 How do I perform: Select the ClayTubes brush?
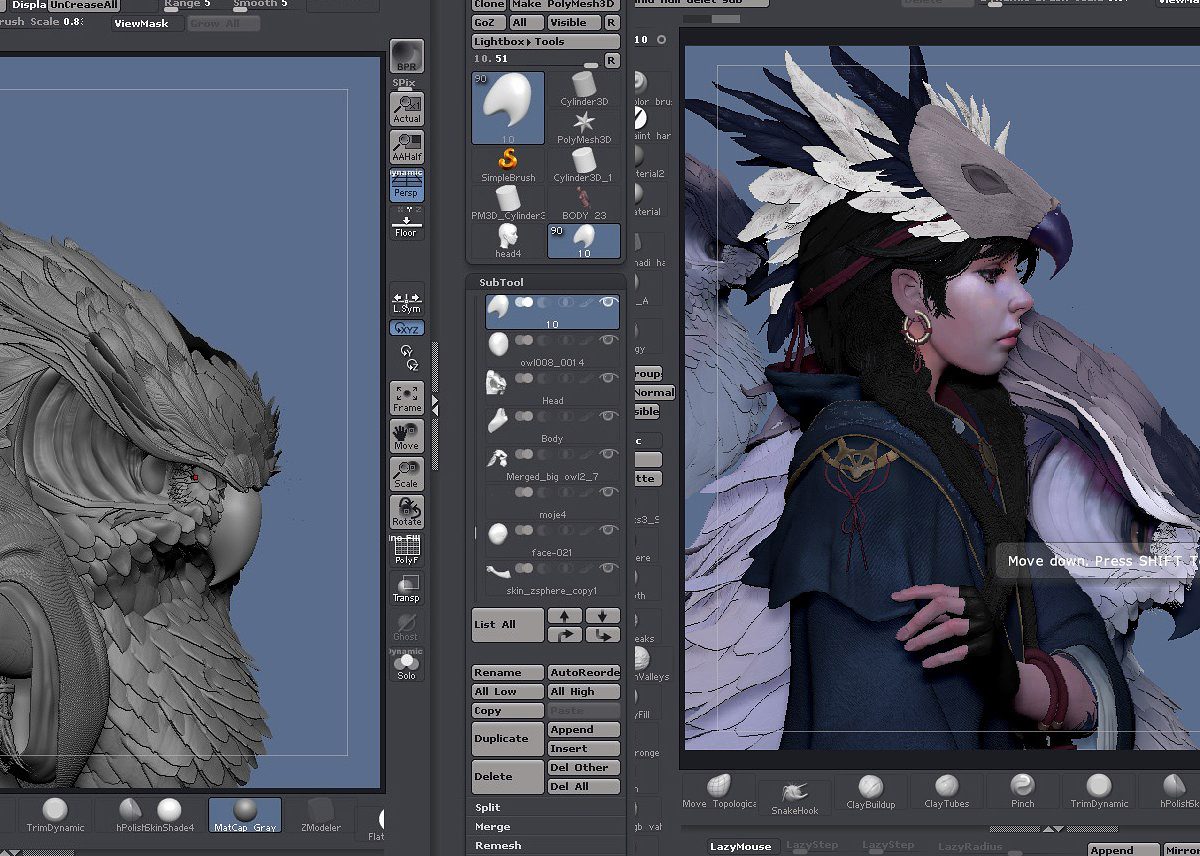(x=946, y=790)
